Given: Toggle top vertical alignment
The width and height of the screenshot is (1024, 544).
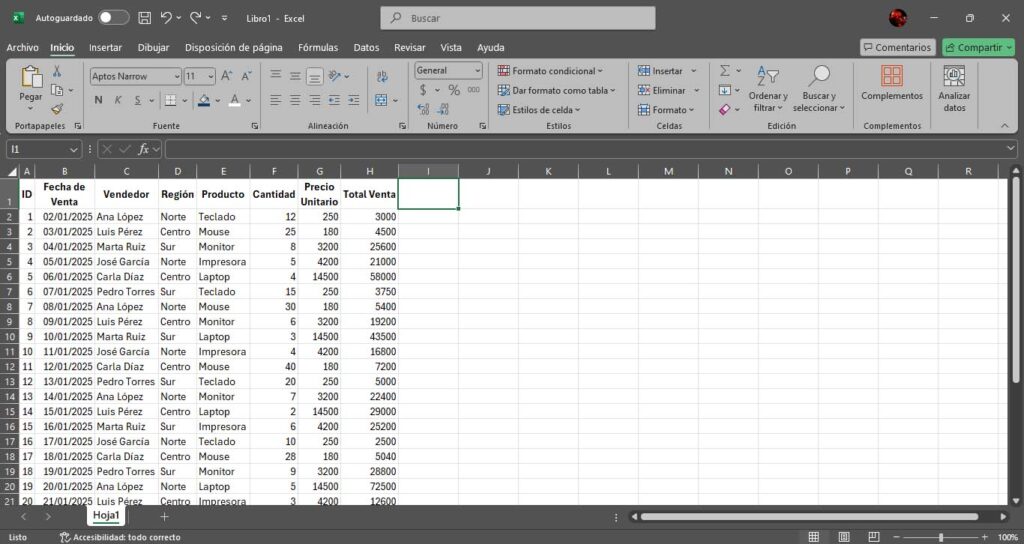Looking at the screenshot, I should click(276, 76).
